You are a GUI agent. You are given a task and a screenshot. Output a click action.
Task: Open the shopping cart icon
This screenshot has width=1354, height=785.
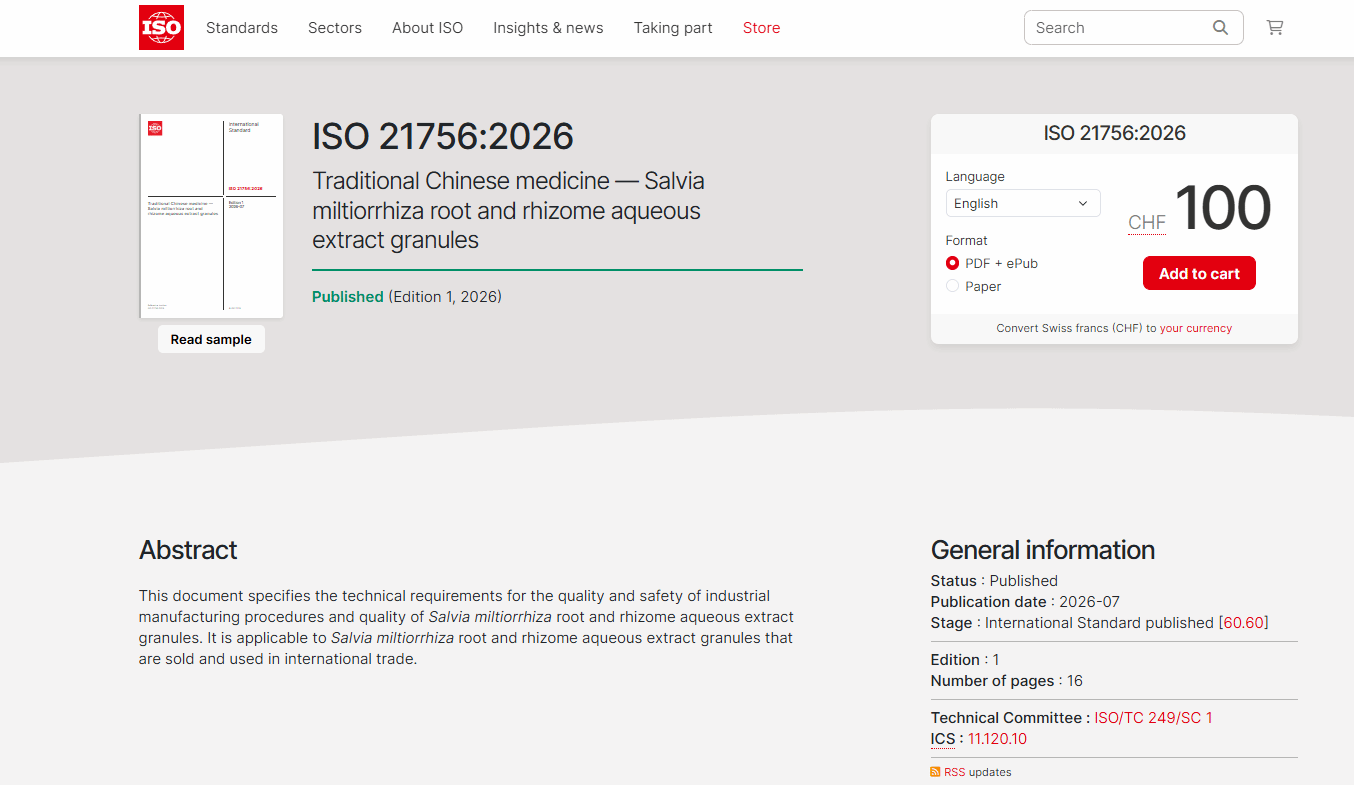[x=1275, y=28]
